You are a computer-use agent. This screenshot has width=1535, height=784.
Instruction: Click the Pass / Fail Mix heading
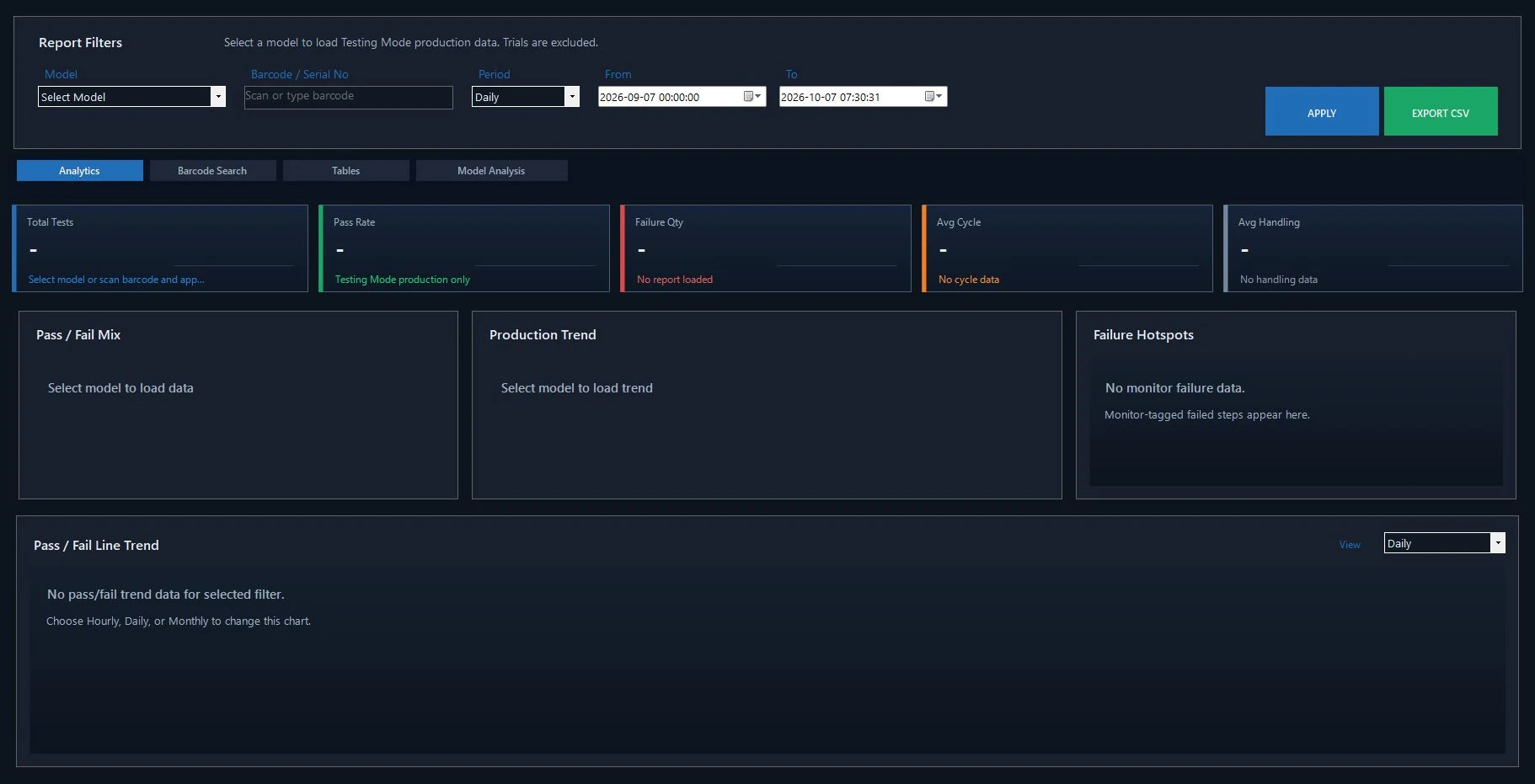click(x=78, y=335)
